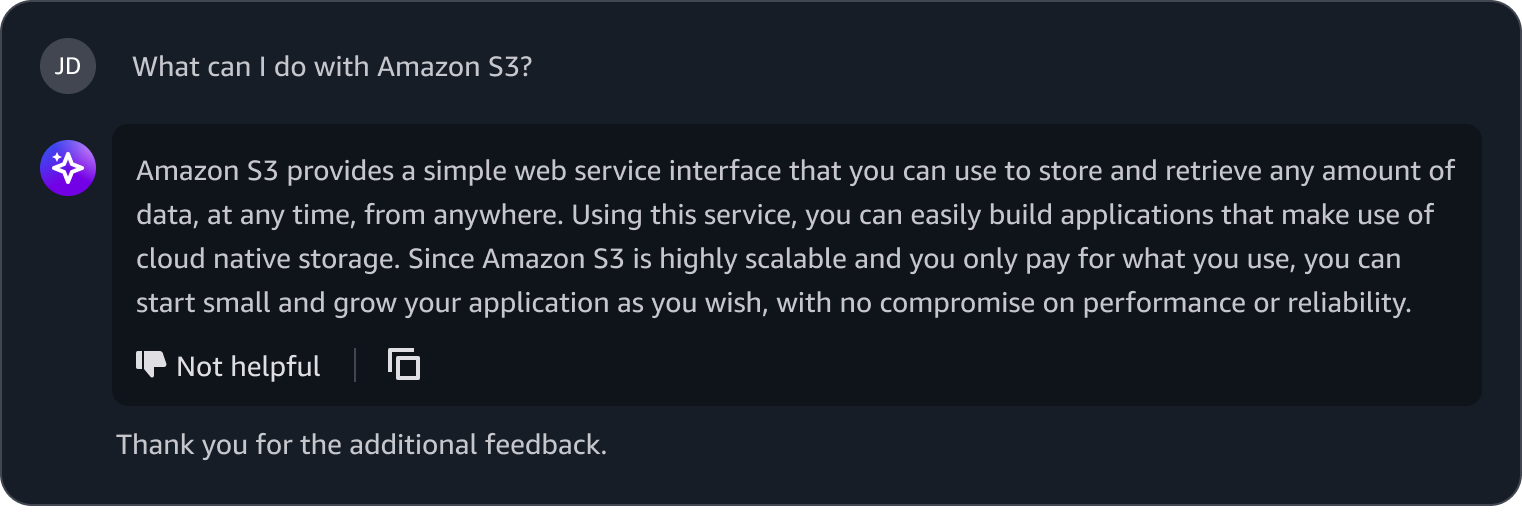The width and height of the screenshot is (1522, 514).
Task: Open the JD user avatar
Action: point(68,66)
